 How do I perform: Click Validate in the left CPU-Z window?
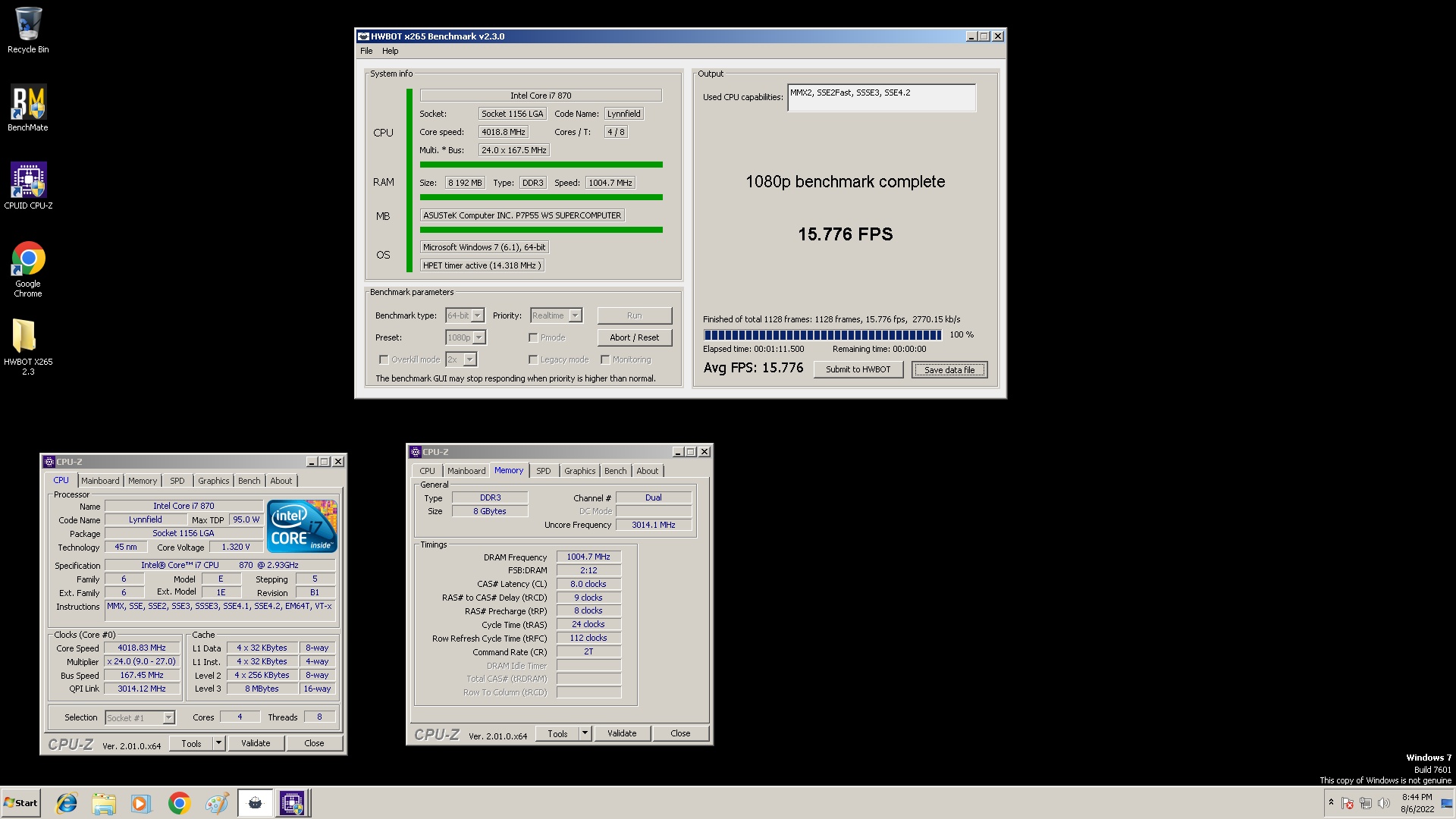click(x=256, y=744)
